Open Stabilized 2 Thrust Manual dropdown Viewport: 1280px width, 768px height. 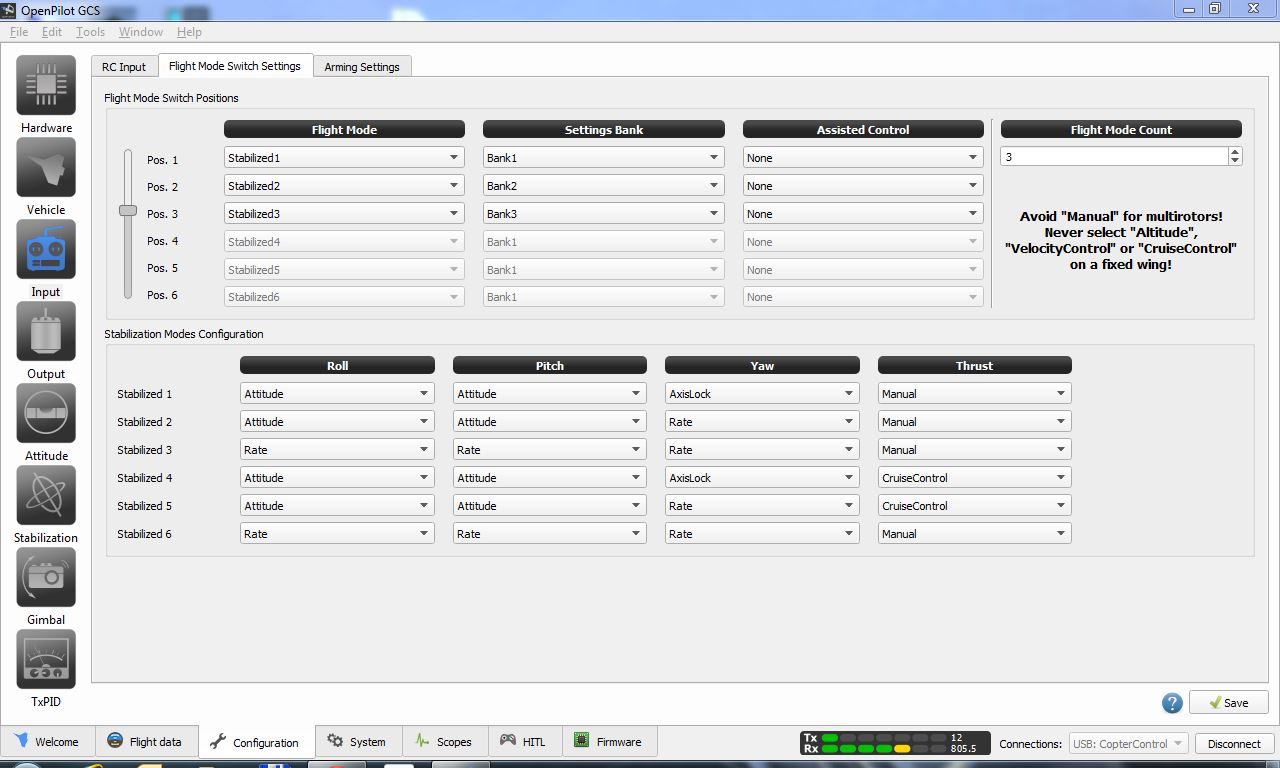[975, 422]
